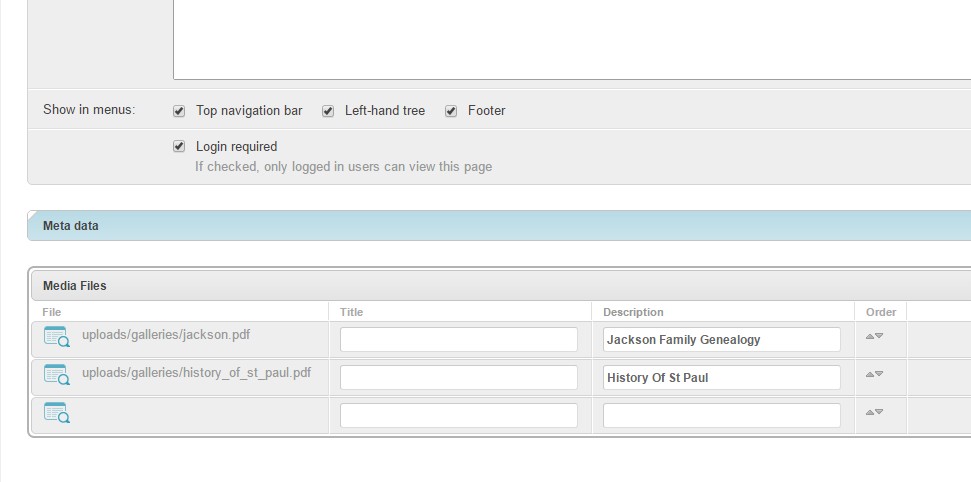This screenshot has height=482, width=971.
Task: Open file browser icon for history_of_st_paul.pdf row
Action: (56, 374)
